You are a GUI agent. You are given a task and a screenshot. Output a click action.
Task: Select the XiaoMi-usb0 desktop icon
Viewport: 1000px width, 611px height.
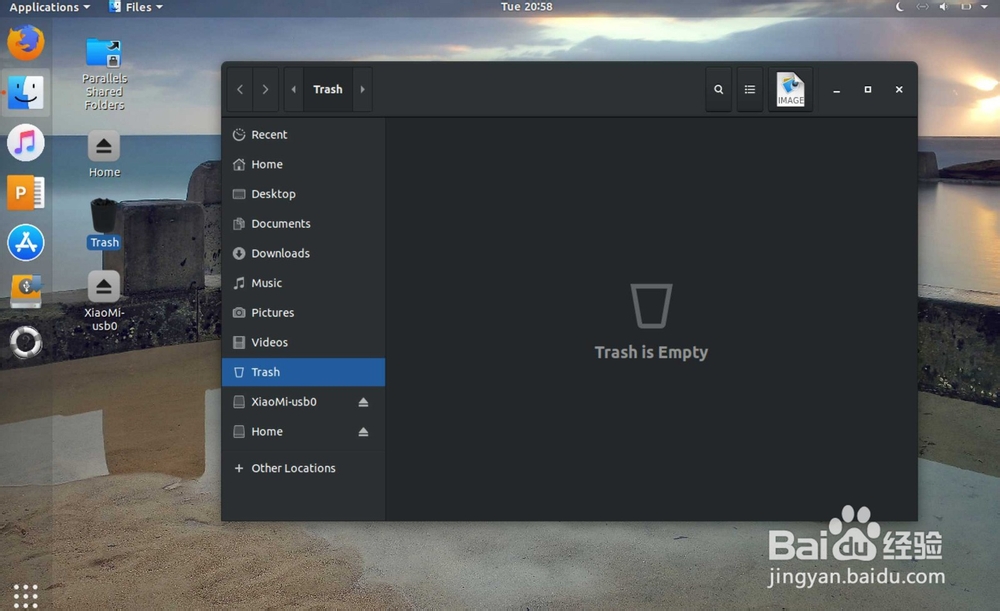tap(104, 301)
